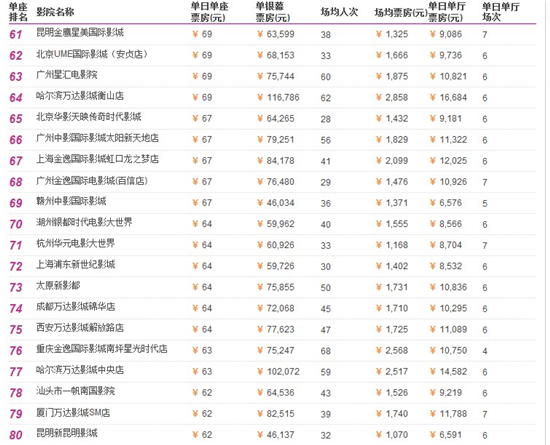550x445 pixels.
Task: Open the 重庆金逸国际影城南坪星光时代店 entry
Action: click(102, 349)
